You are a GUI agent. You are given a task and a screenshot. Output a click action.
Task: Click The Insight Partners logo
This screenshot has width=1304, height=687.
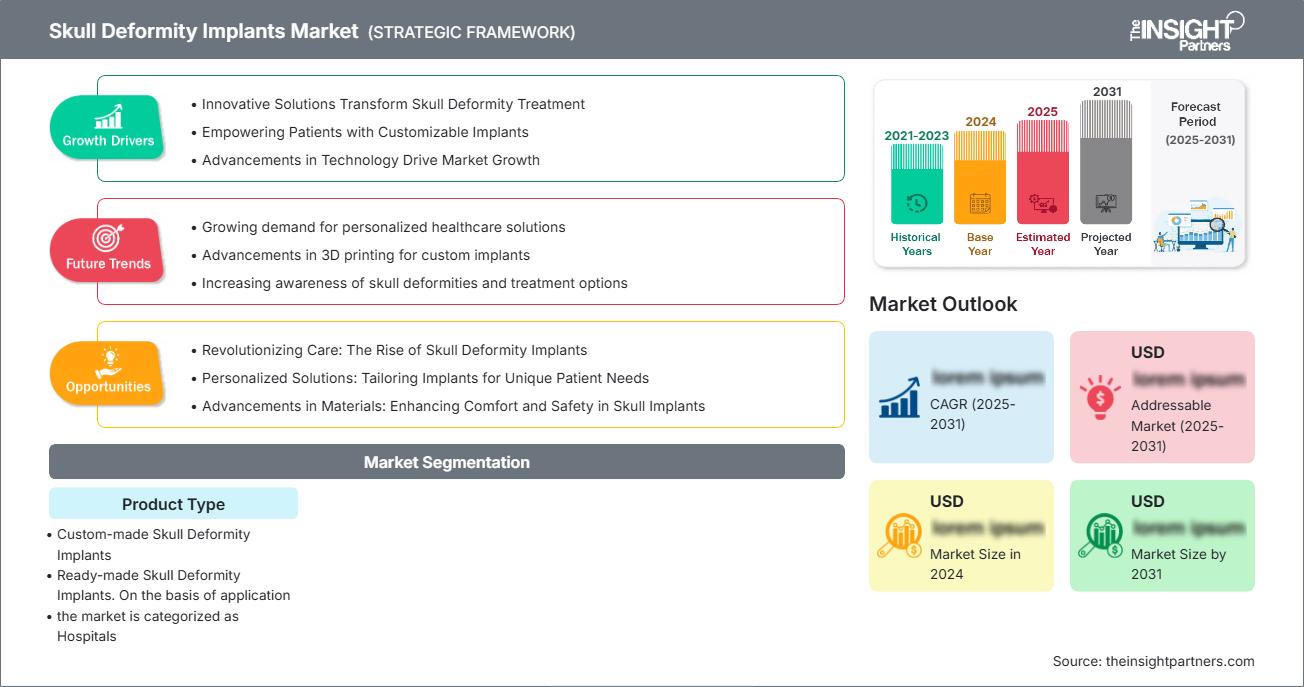point(1186,30)
